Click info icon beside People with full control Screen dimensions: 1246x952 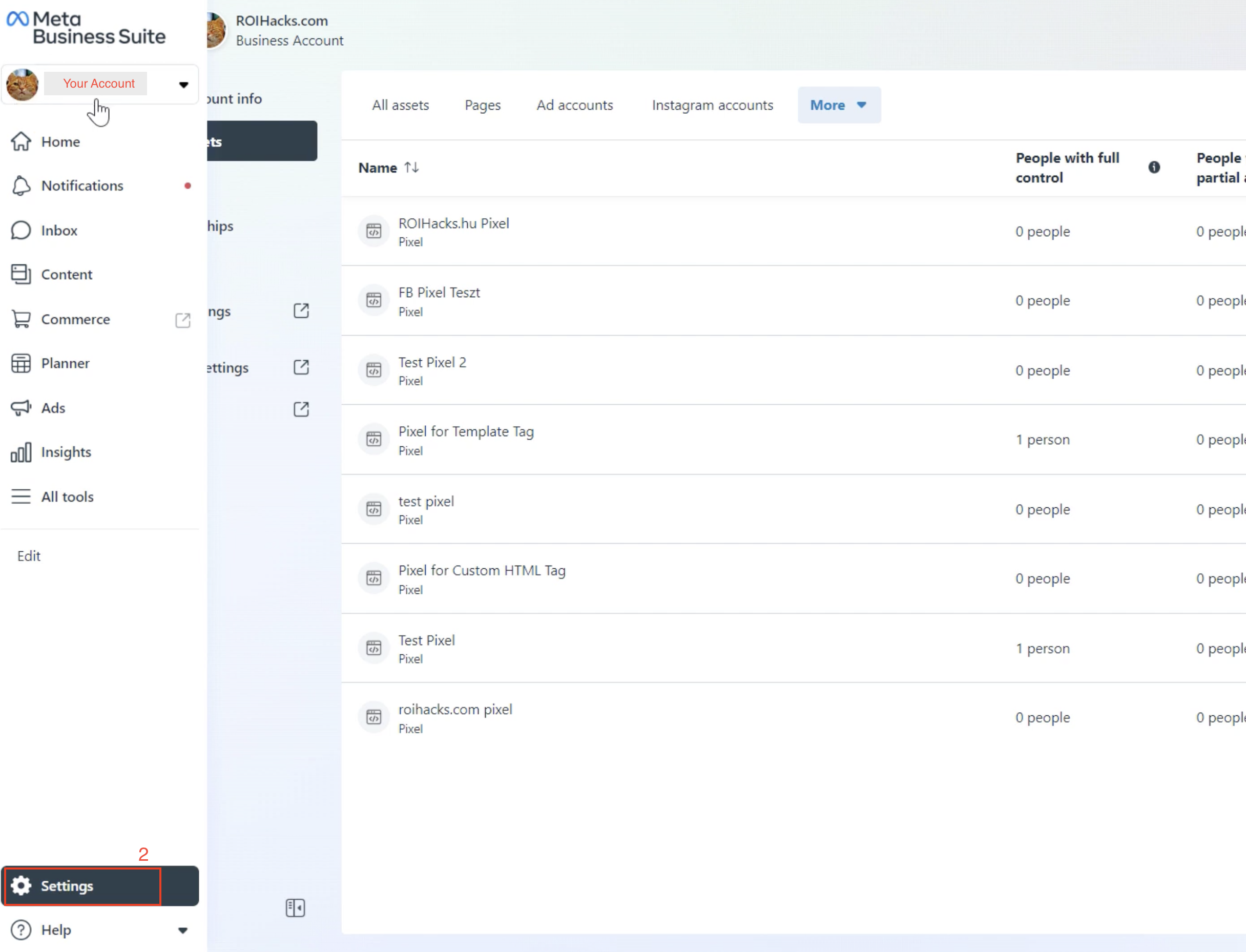pos(1154,167)
